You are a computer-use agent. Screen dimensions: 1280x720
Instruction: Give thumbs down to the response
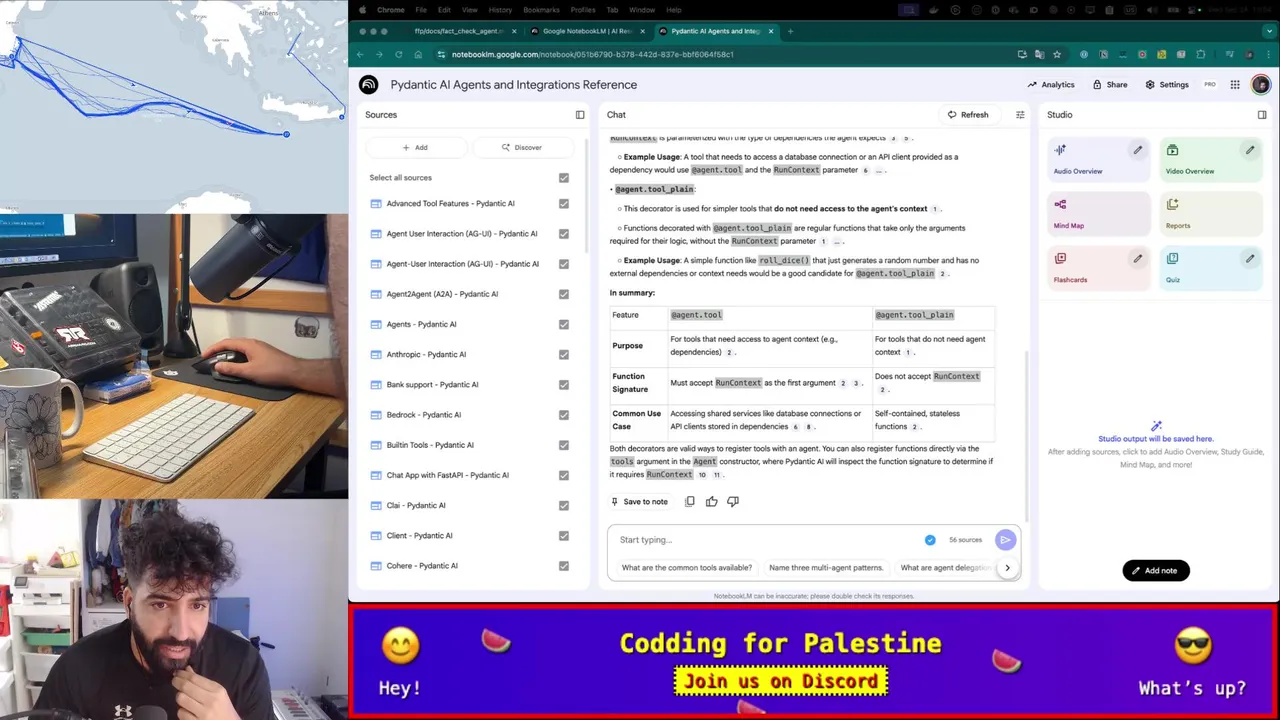point(733,502)
